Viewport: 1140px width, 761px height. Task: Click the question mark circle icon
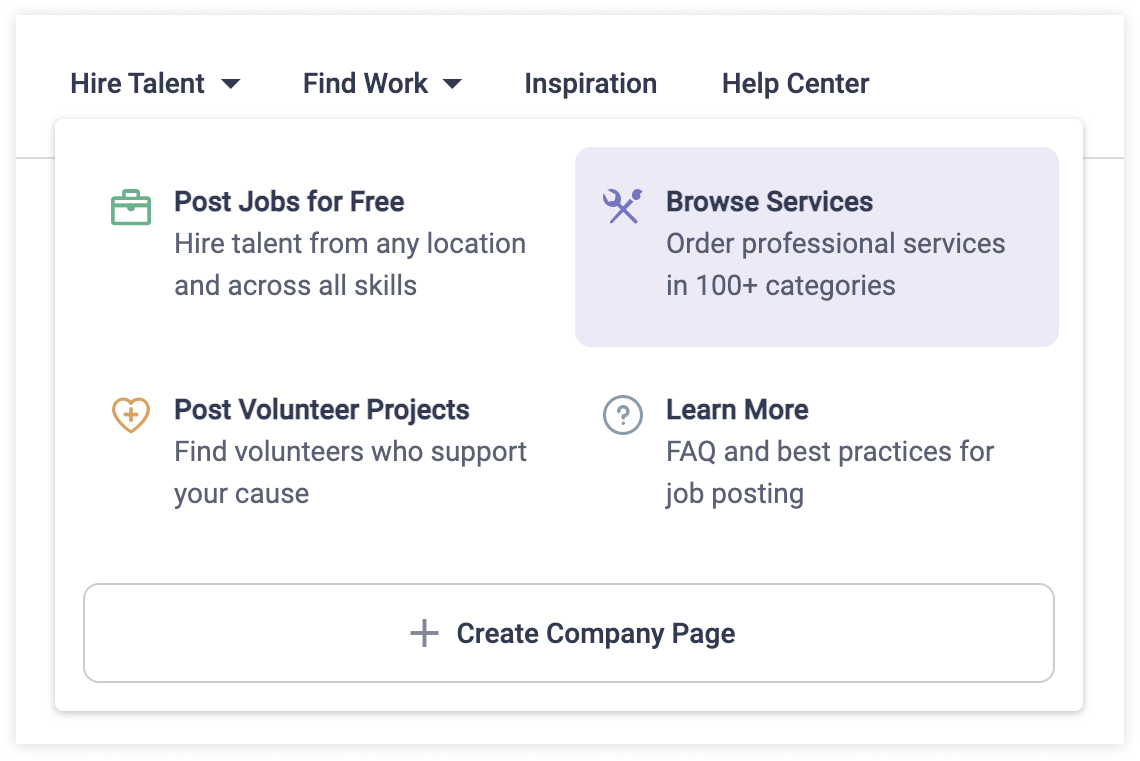pos(623,415)
